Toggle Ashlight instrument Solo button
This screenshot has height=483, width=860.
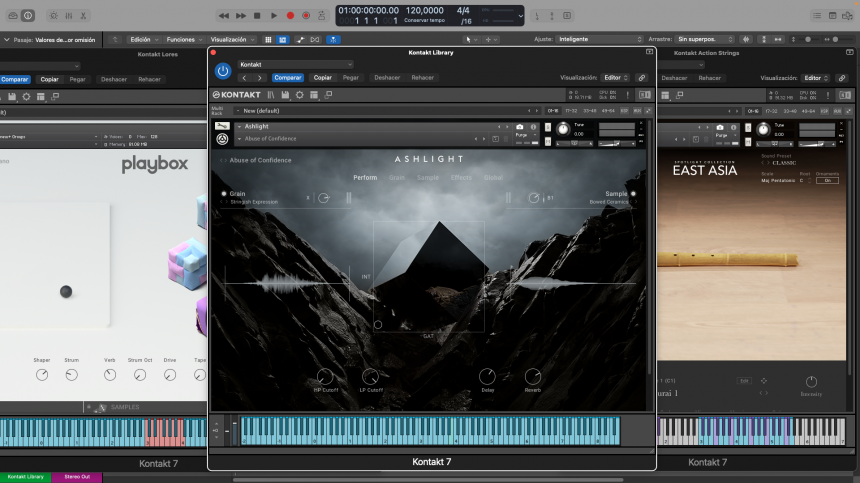547,127
